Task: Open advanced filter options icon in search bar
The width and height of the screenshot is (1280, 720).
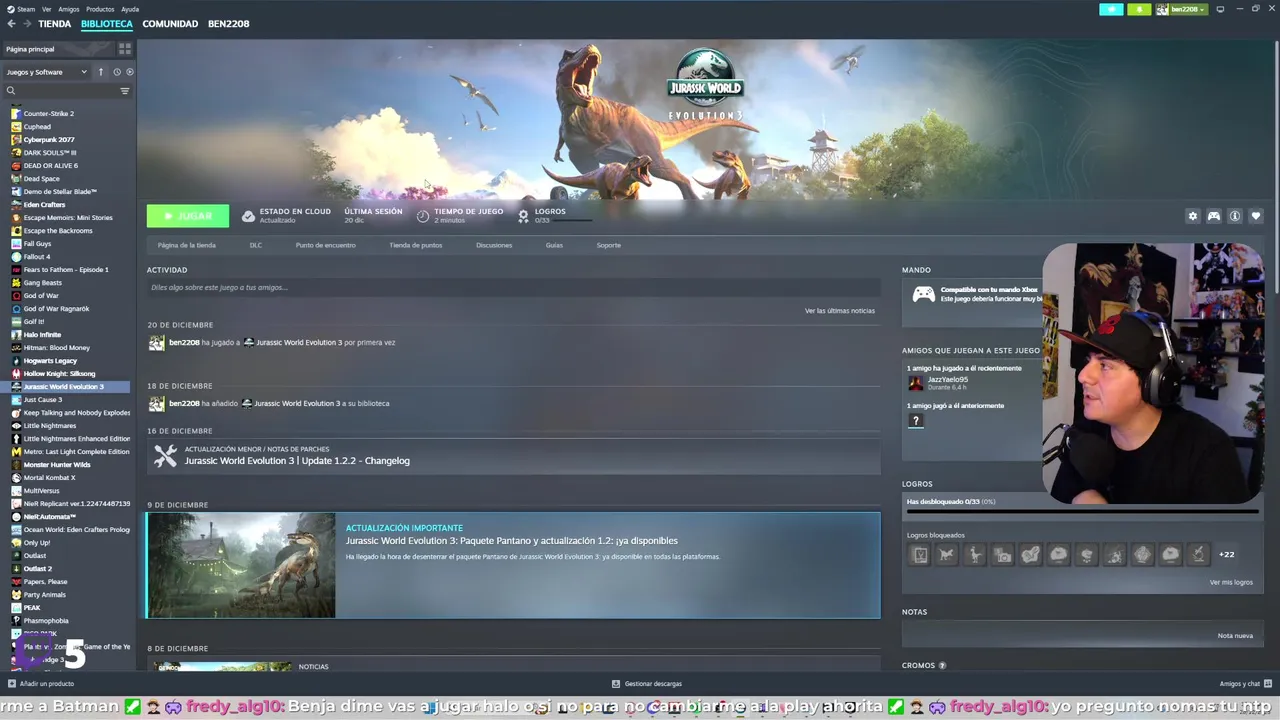Action: pyautogui.click(x=125, y=91)
